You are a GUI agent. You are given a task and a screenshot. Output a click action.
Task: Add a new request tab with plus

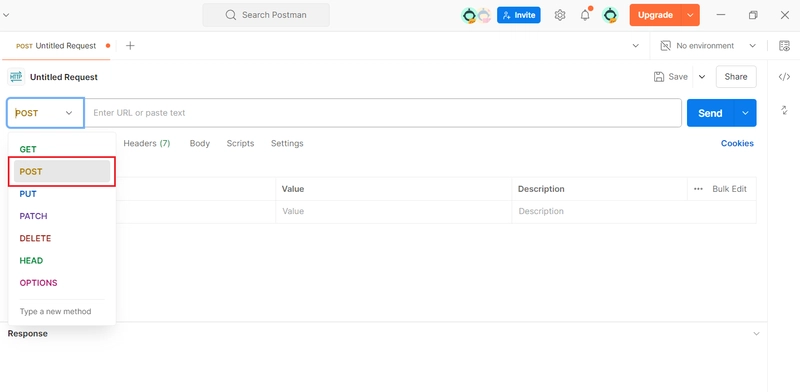130,46
